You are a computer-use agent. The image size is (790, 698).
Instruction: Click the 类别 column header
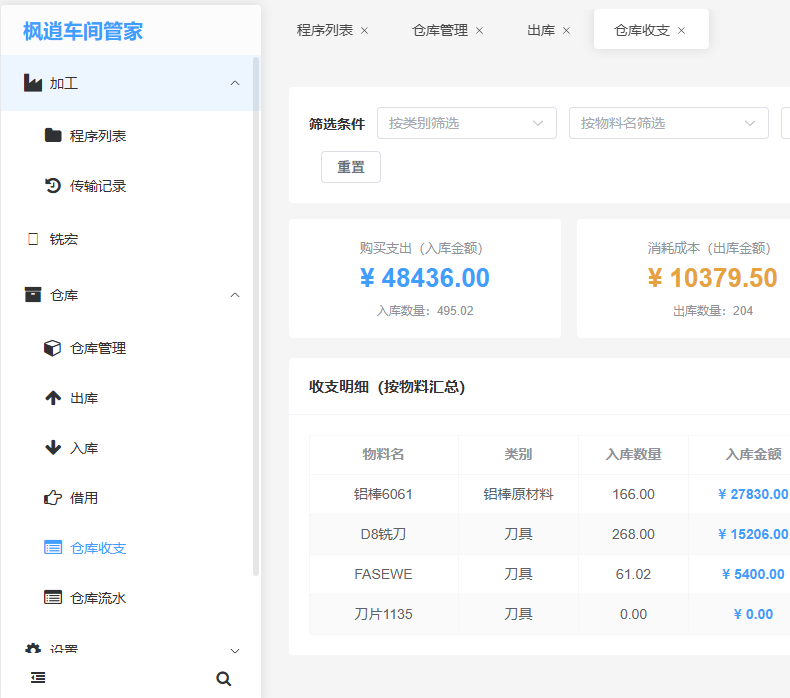[x=518, y=455]
